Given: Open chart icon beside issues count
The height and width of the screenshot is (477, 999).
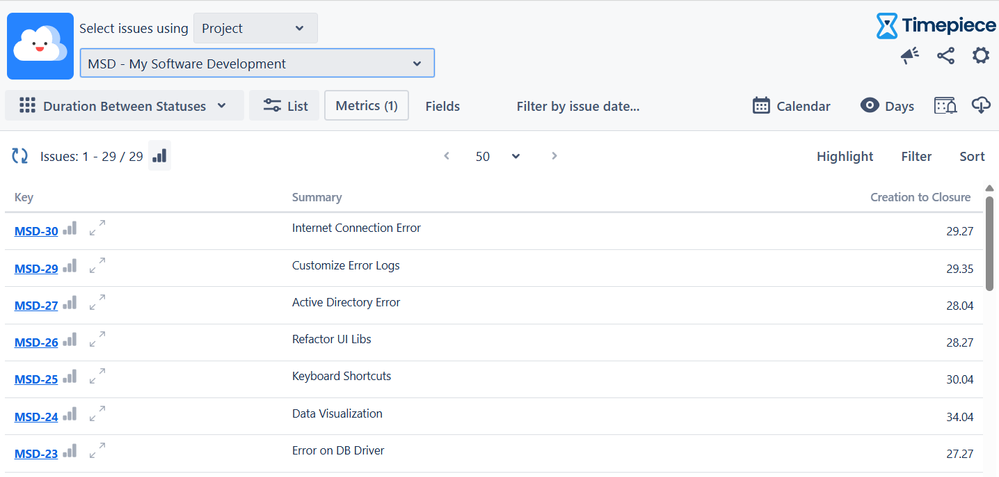Looking at the screenshot, I should click(x=159, y=155).
